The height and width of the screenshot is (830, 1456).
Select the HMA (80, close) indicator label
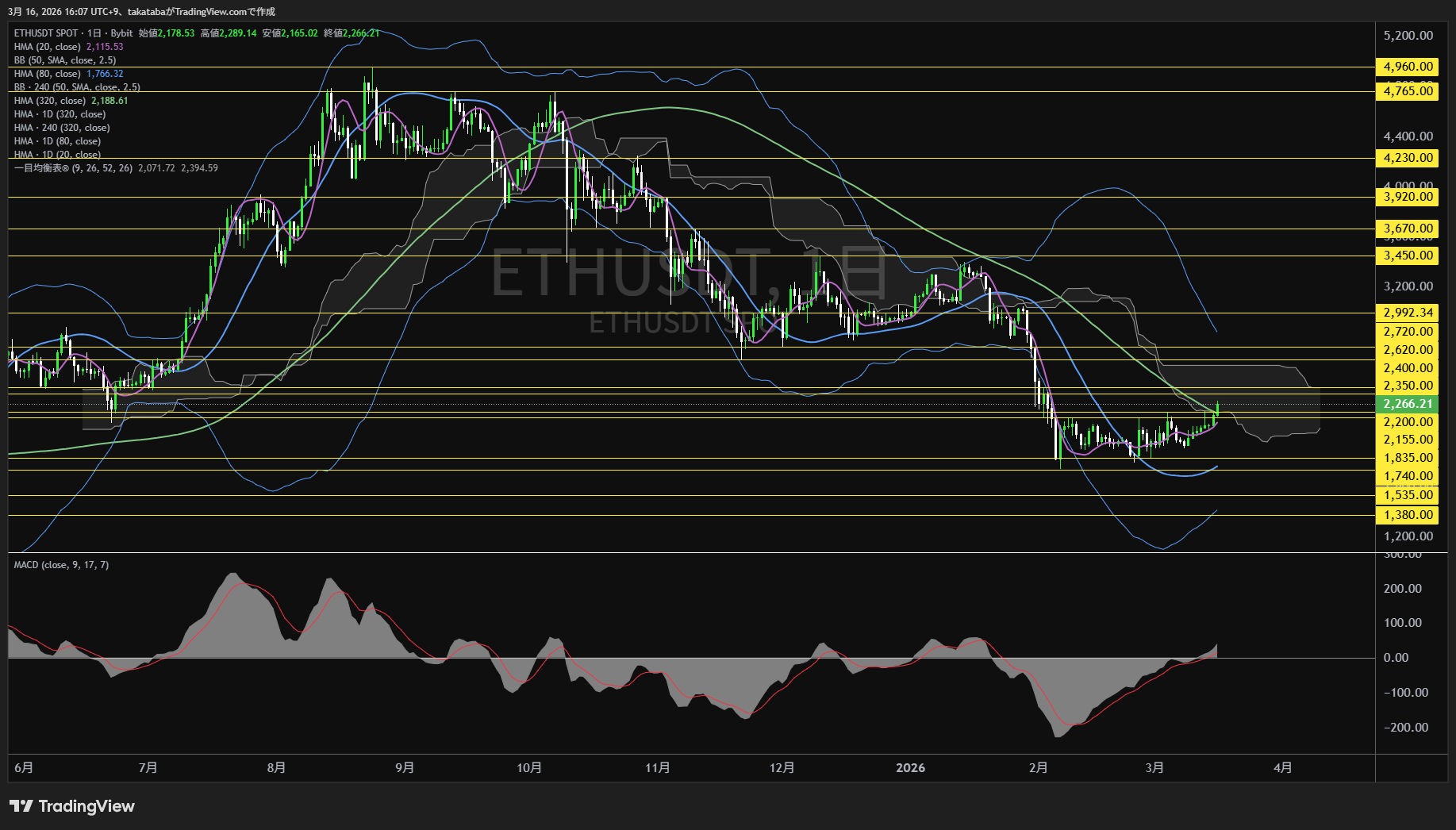(x=48, y=74)
